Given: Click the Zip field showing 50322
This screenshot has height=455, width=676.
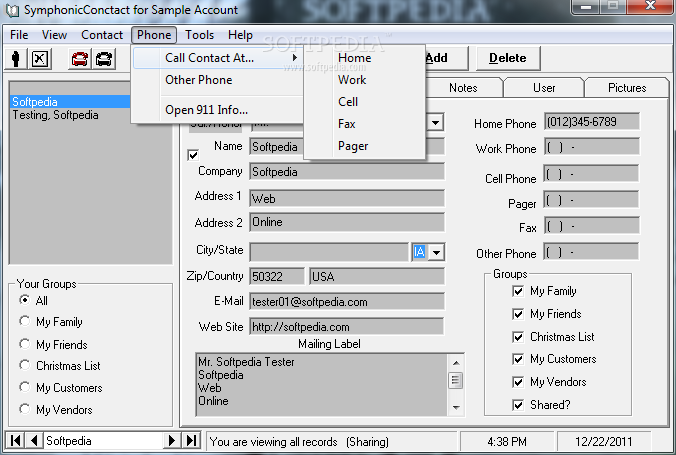Looking at the screenshot, I should pyautogui.click(x=277, y=276).
